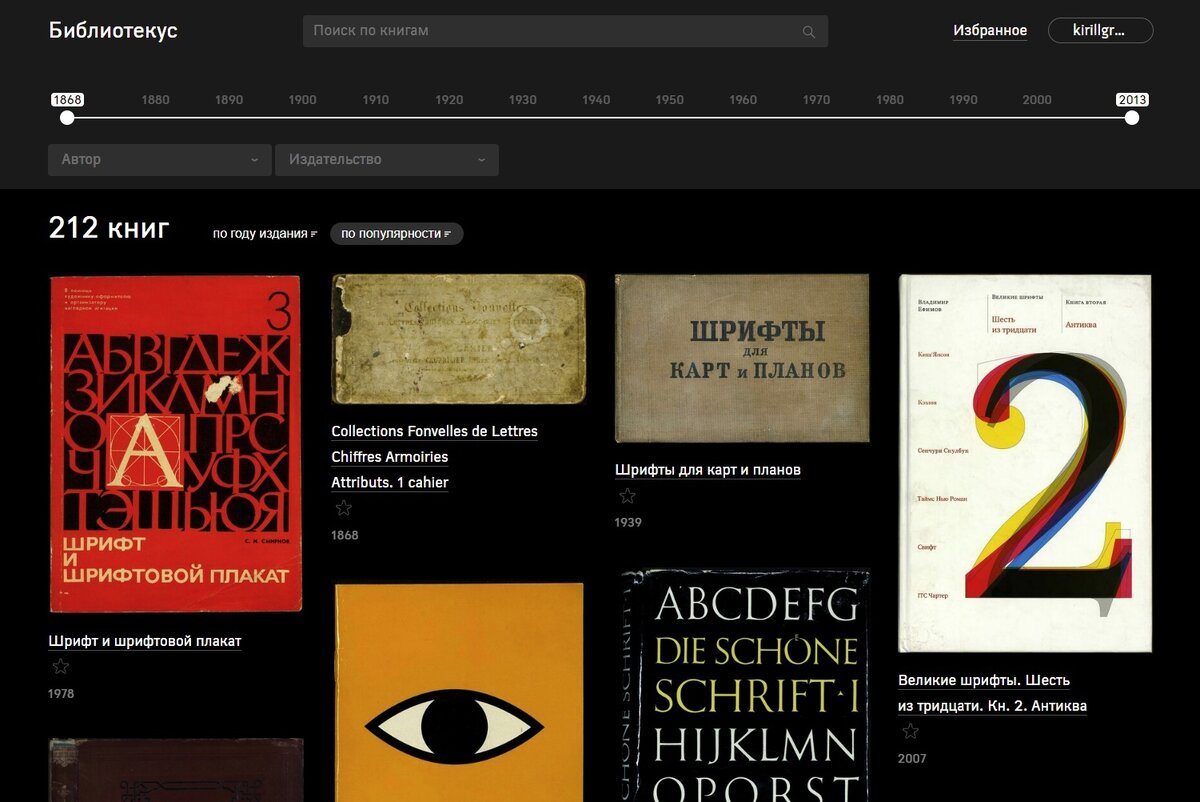Open the orange cover with eye
This screenshot has width=1200, height=802.
click(x=459, y=693)
